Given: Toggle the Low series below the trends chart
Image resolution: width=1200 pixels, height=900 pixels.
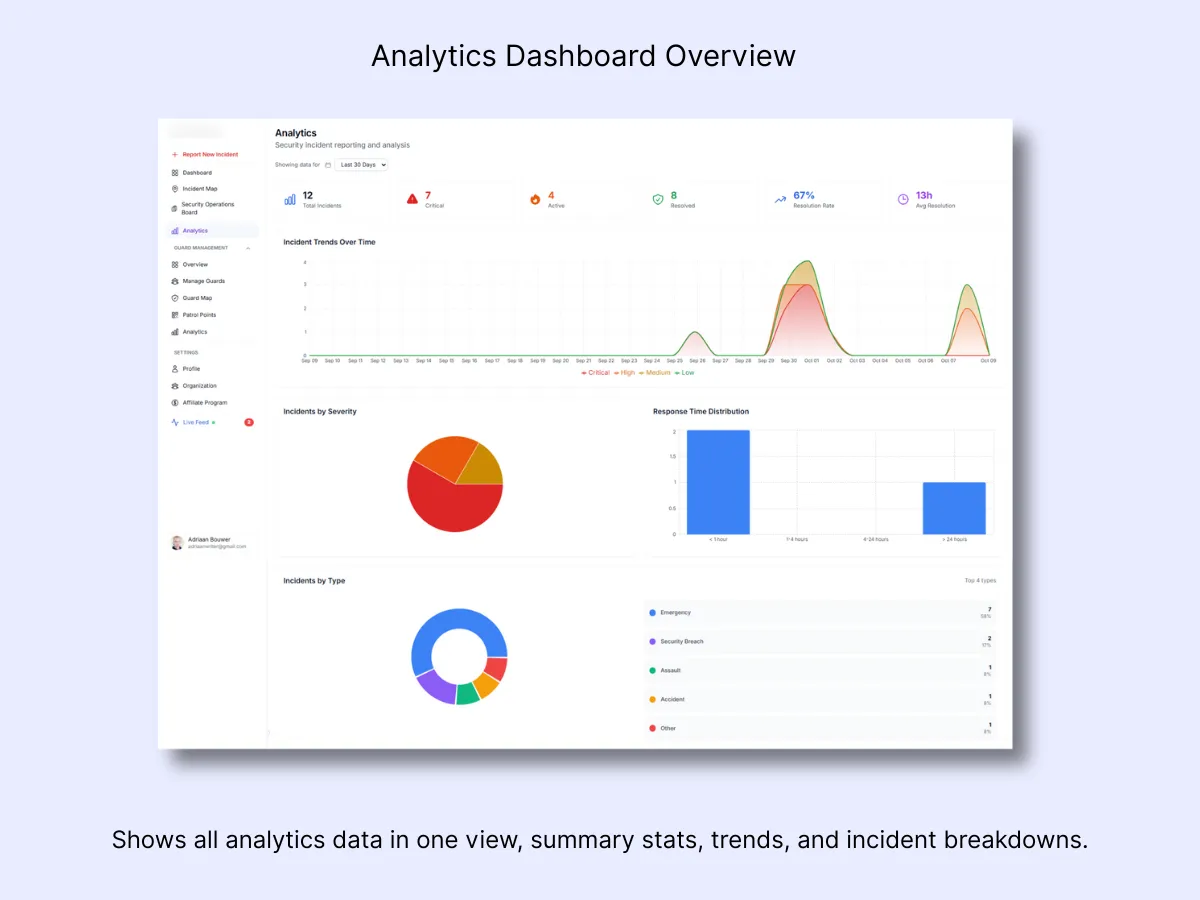Looking at the screenshot, I should pyautogui.click(x=685, y=372).
